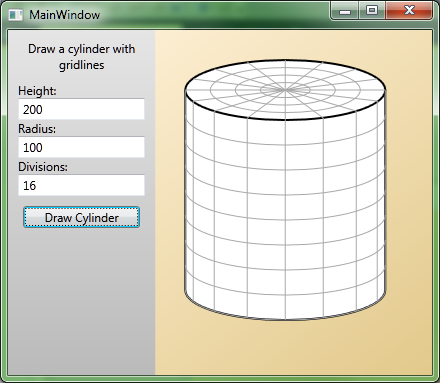This screenshot has height=383, width=440.
Task: Click the "Draw a cylinder with gridlines" heading
Action: coord(82,57)
